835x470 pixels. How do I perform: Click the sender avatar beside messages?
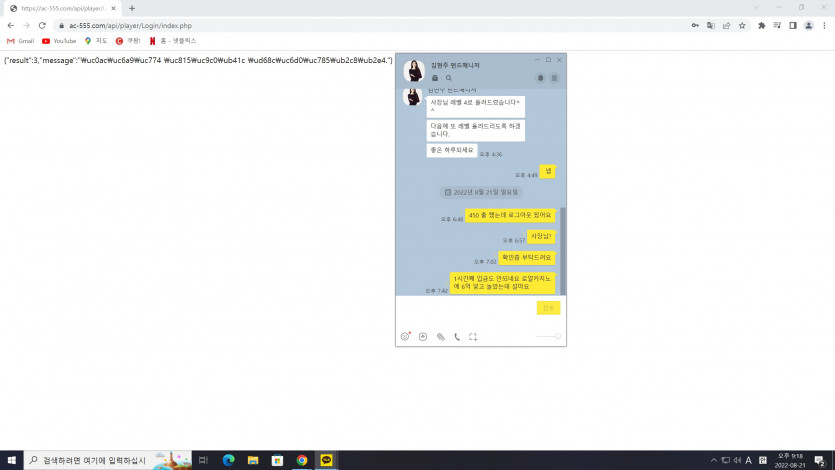[412, 97]
